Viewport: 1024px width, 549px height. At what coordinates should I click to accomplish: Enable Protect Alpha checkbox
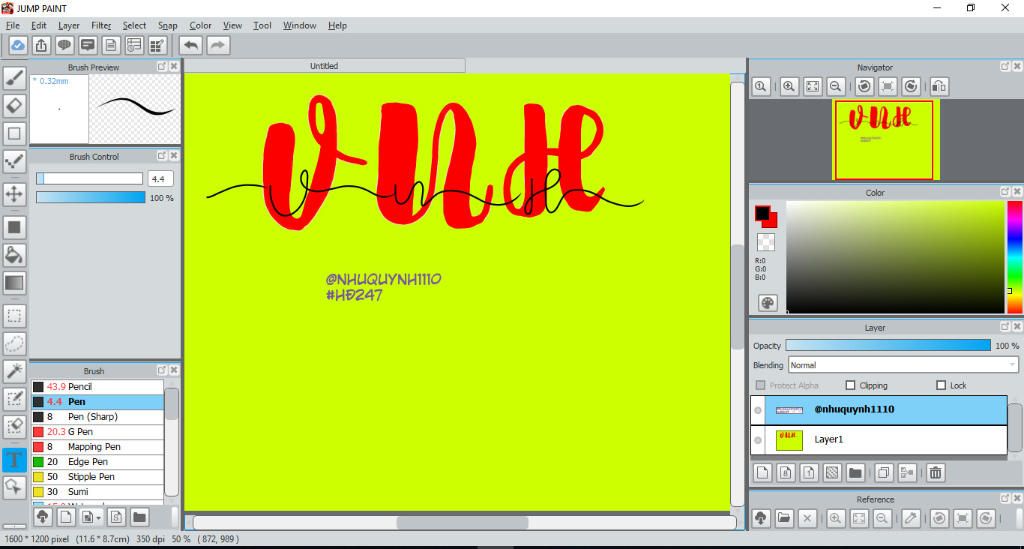point(760,385)
